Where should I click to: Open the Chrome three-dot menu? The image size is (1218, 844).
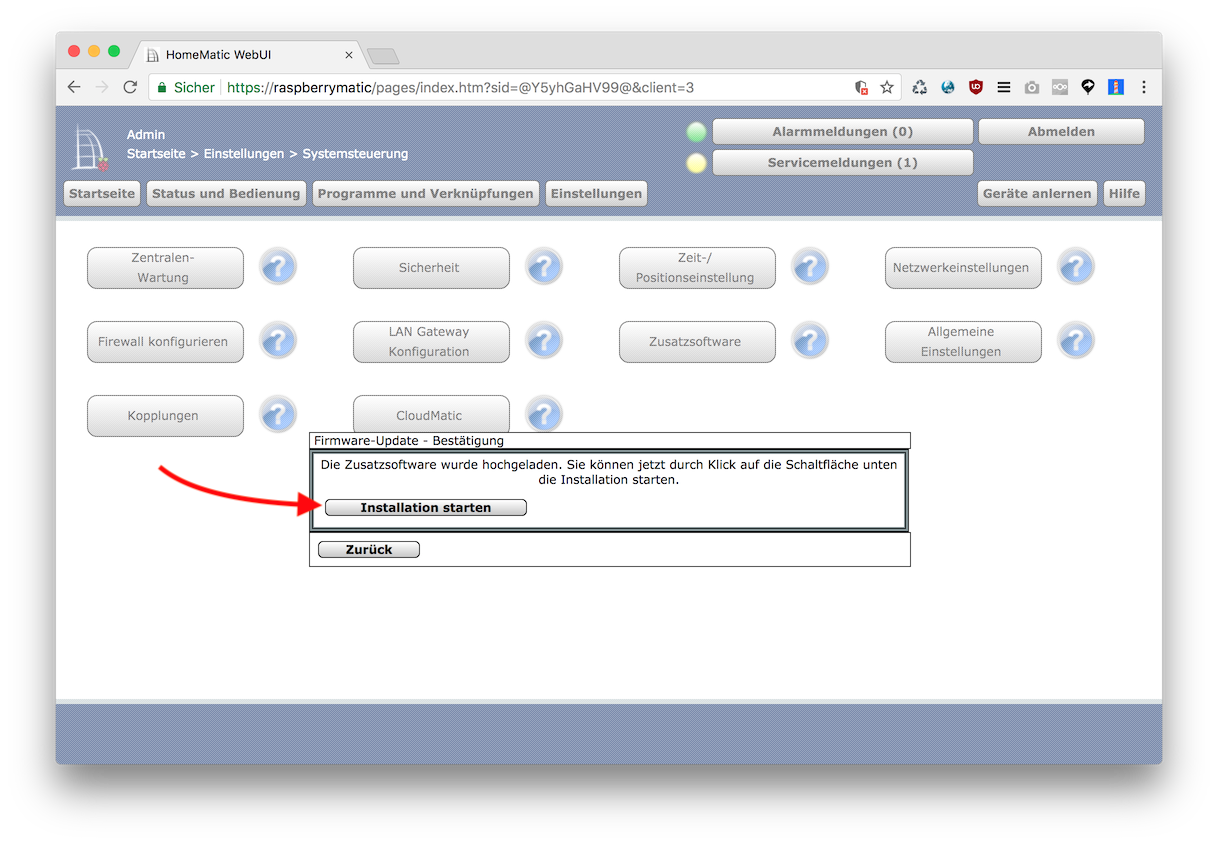tap(1144, 87)
